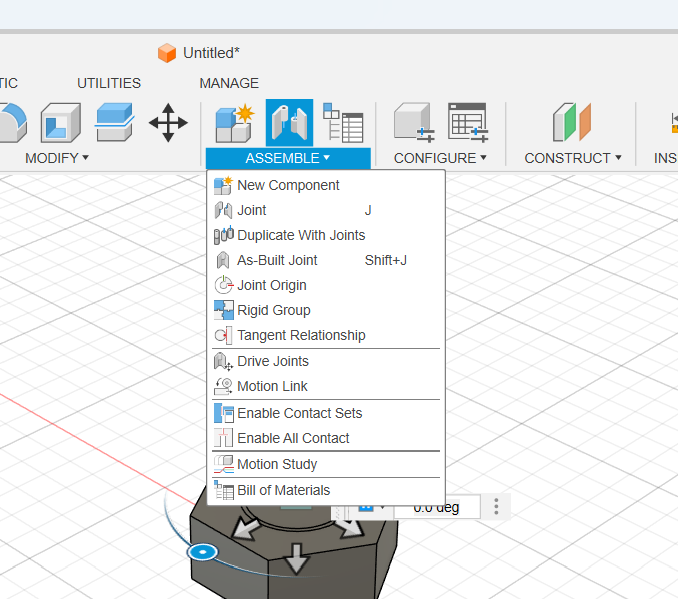The image size is (678, 599).
Task: Click the Fillet tool icon in Modify
Action: [12, 123]
